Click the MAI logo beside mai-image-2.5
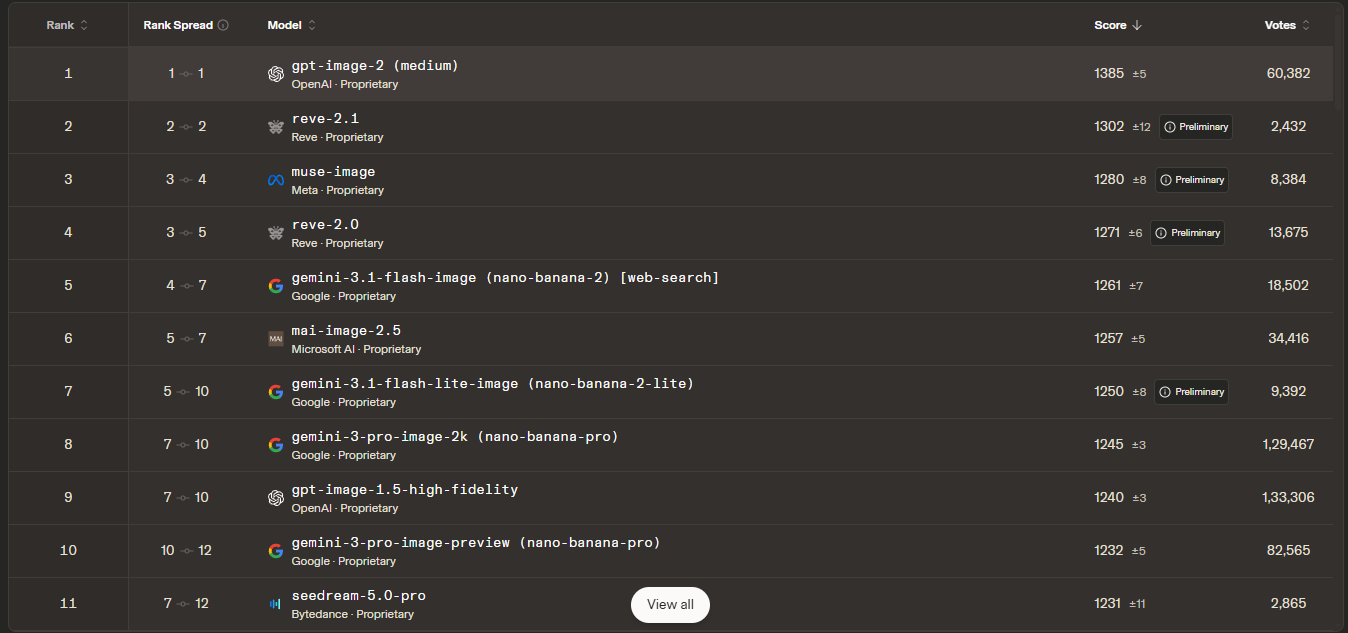Image resolution: width=1348 pixels, height=633 pixels. click(276, 339)
